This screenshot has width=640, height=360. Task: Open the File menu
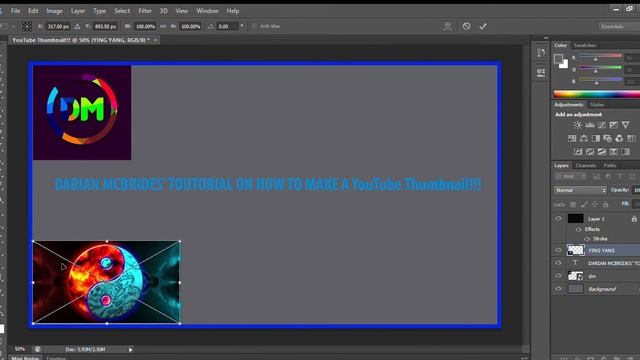(15, 11)
